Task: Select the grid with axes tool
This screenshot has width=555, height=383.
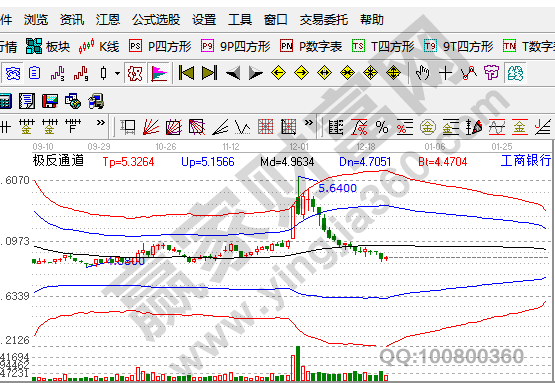Action: click(x=289, y=127)
